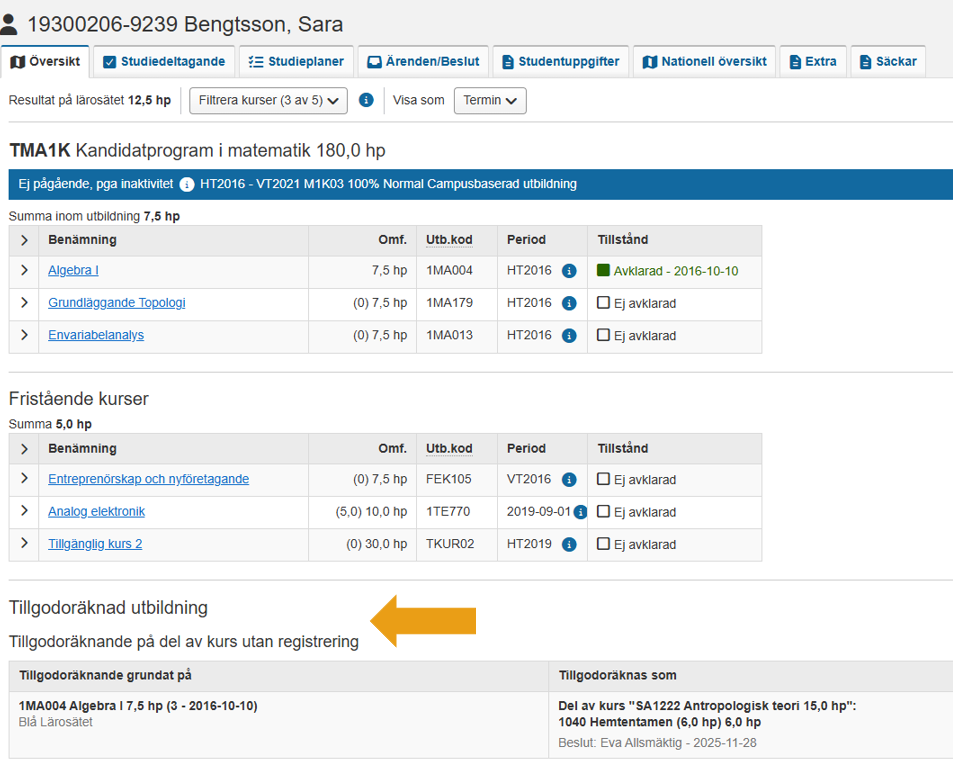Click Ej avklarad checkbox for Analog elektronik

(603, 512)
